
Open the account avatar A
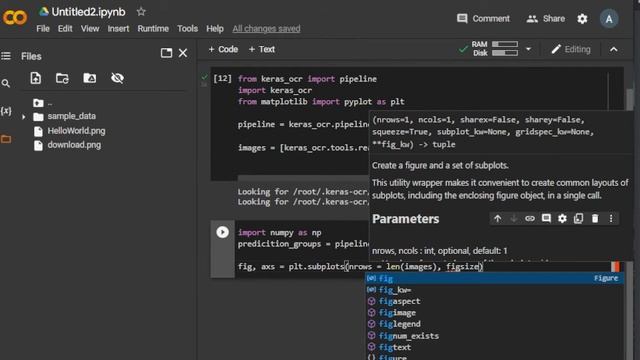coord(609,19)
